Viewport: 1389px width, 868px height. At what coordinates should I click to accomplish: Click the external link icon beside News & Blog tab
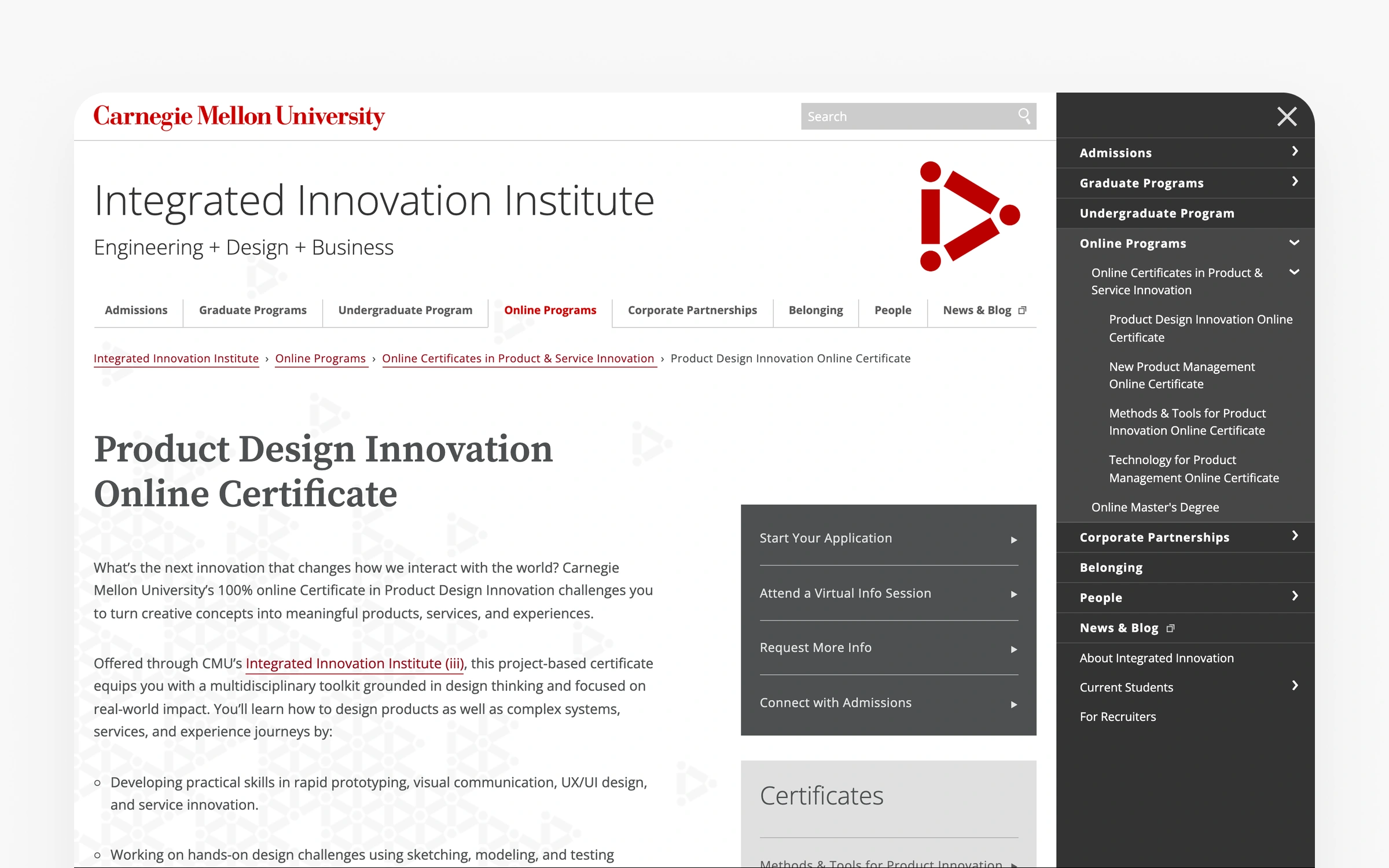pyautogui.click(x=1022, y=310)
